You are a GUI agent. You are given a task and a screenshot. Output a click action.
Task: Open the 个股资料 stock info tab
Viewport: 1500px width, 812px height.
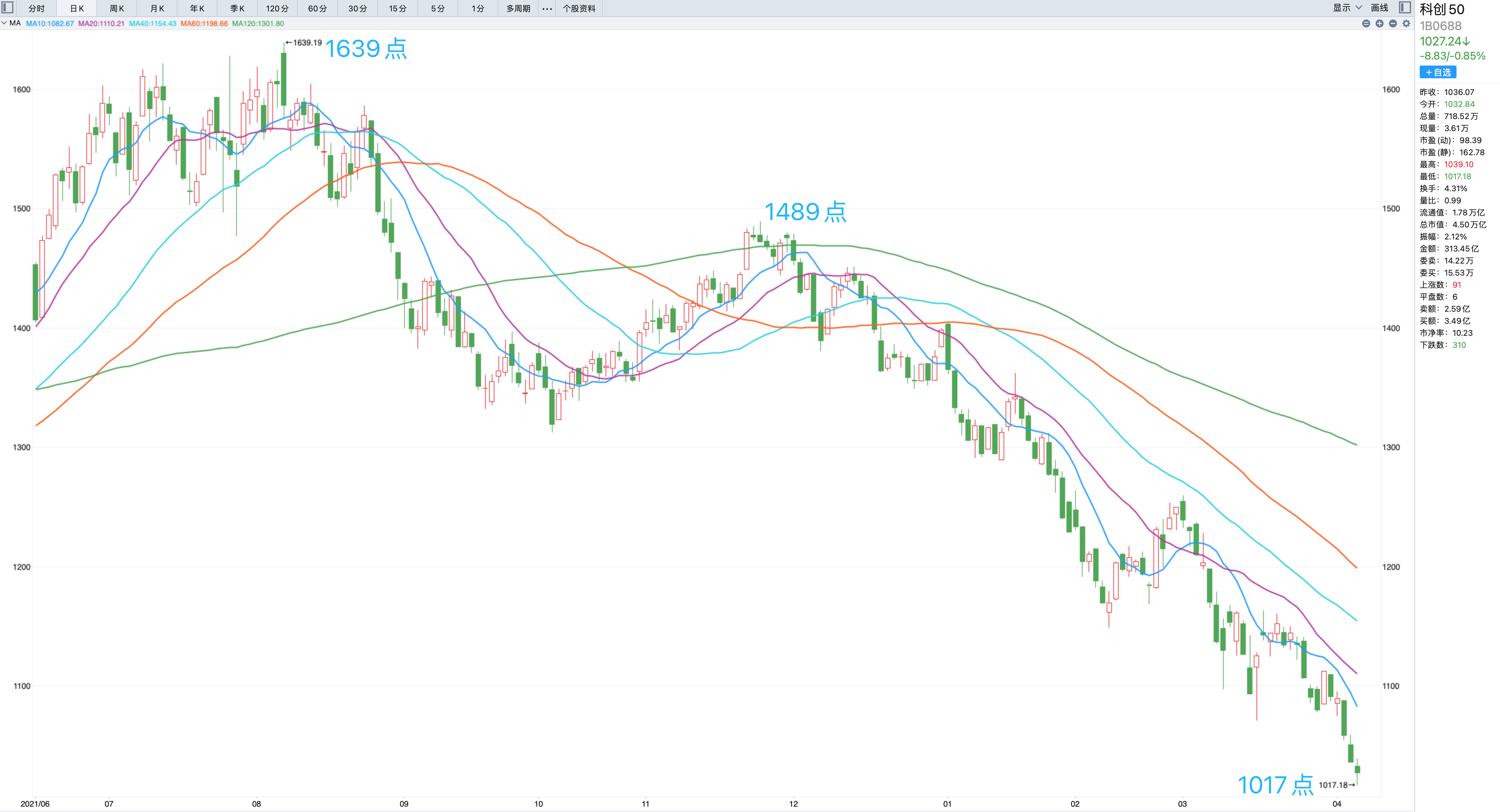click(579, 8)
